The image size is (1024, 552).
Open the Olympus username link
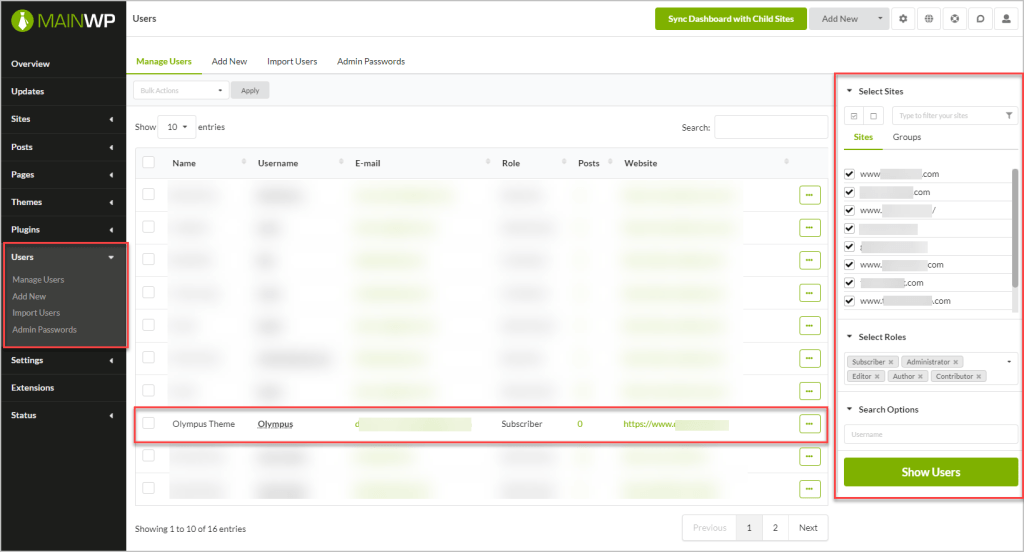[x=276, y=424]
